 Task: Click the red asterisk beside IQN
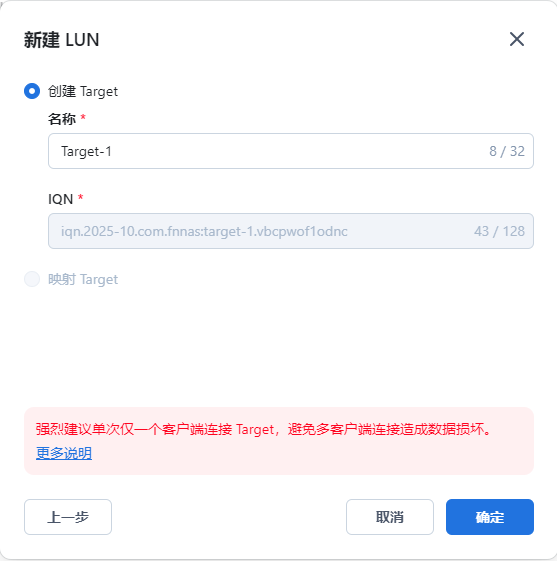(x=80, y=197)
